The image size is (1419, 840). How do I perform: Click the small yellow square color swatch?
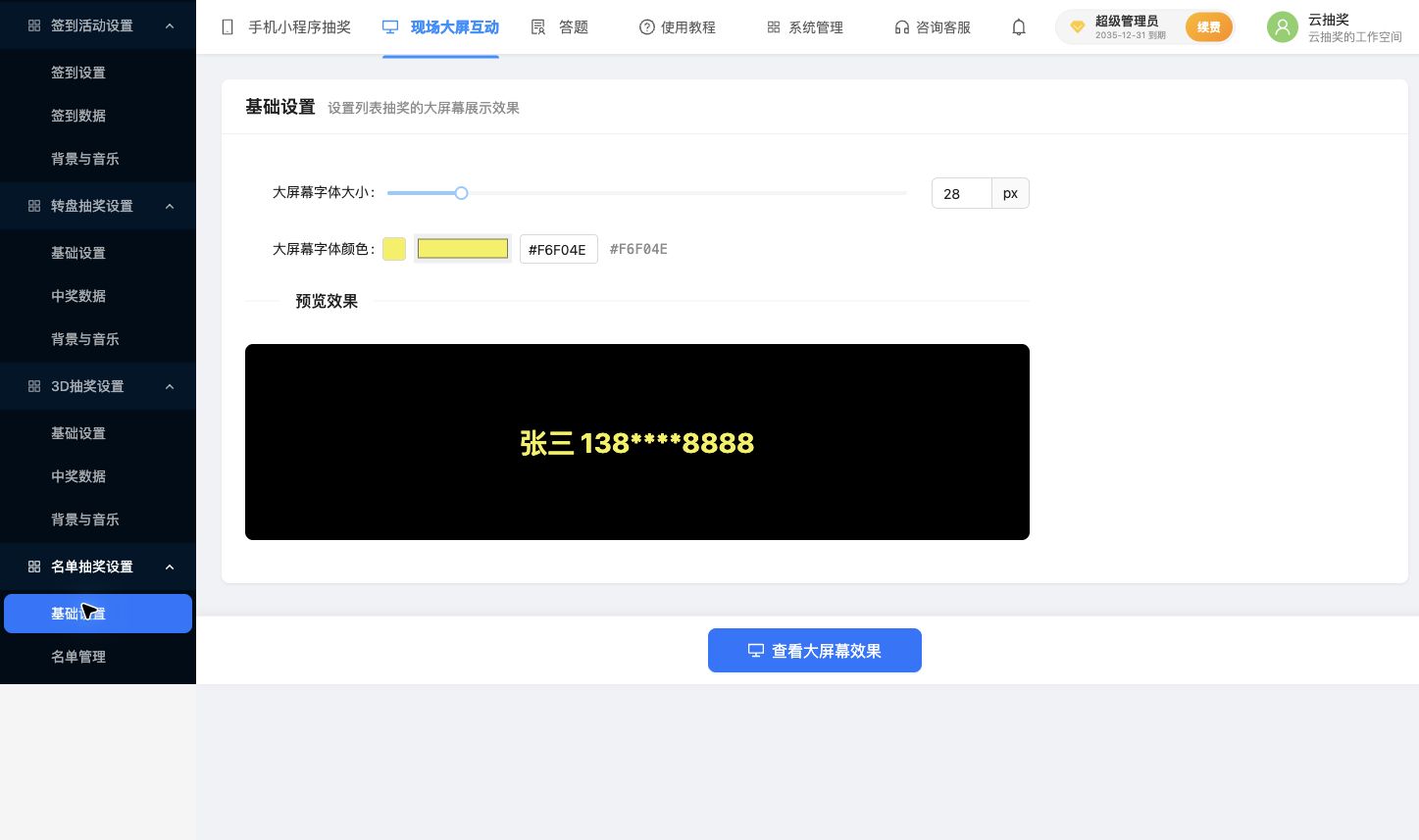[394, 249]
